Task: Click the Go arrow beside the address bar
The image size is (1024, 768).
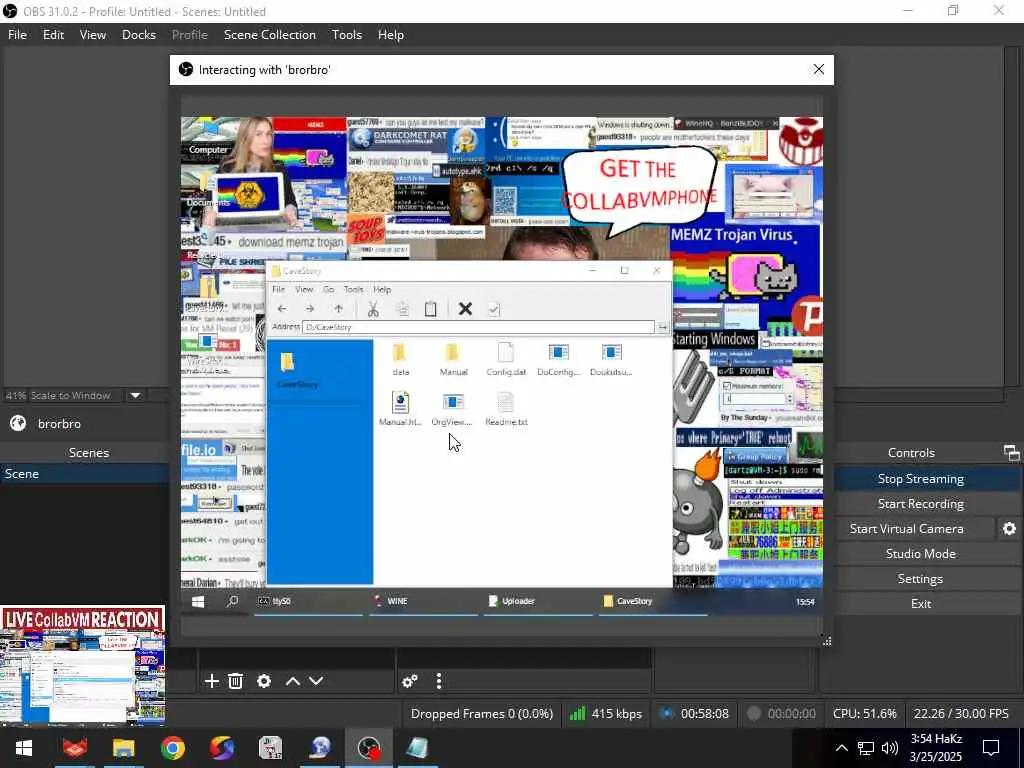Action: click(x=663, y=327)
